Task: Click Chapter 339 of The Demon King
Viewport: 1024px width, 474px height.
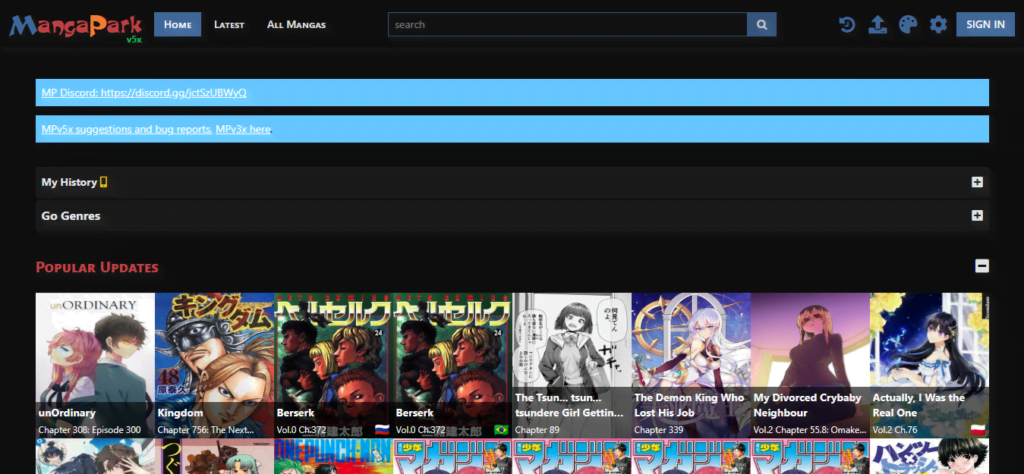Action: [658, 430]
